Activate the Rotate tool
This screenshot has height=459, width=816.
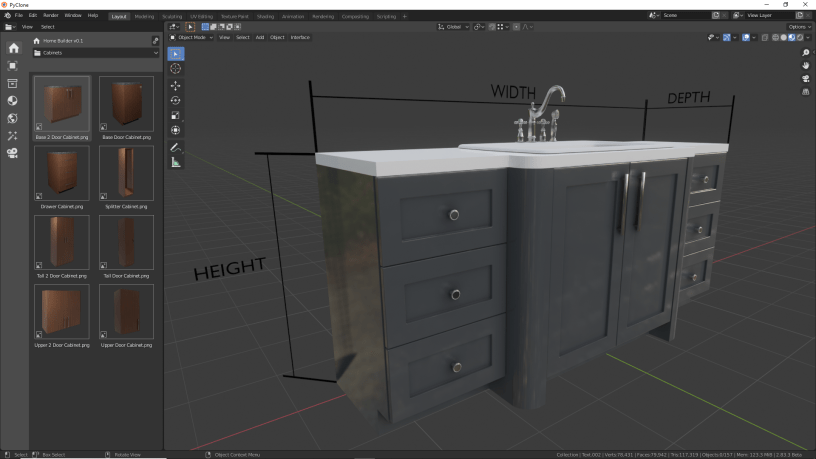176,100
